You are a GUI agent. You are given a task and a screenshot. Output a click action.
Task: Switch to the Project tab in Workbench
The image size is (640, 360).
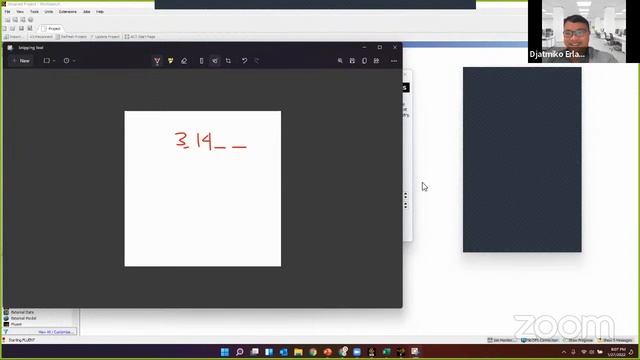pos(51,29)
